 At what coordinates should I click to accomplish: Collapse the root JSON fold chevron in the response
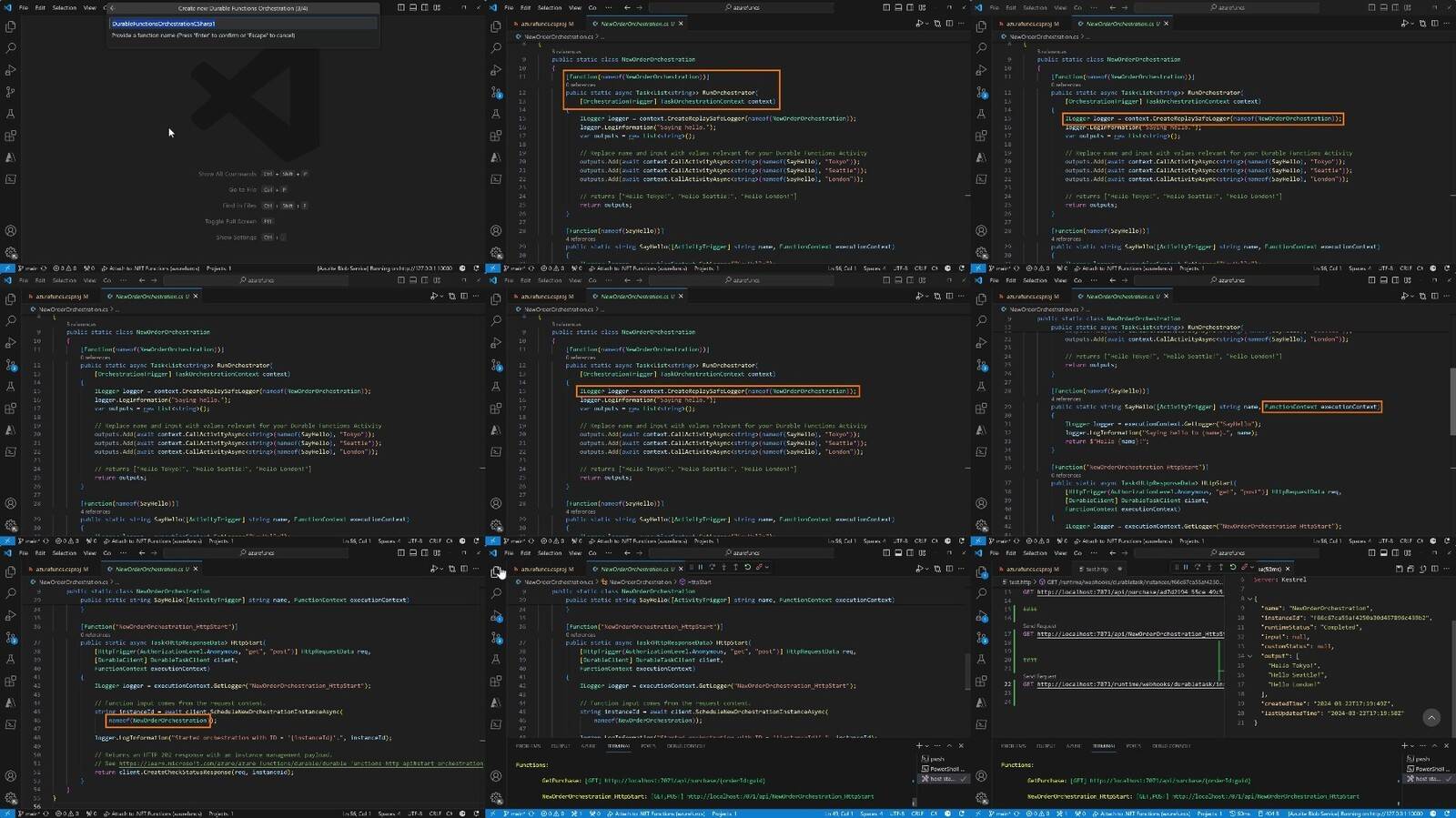1249,599
